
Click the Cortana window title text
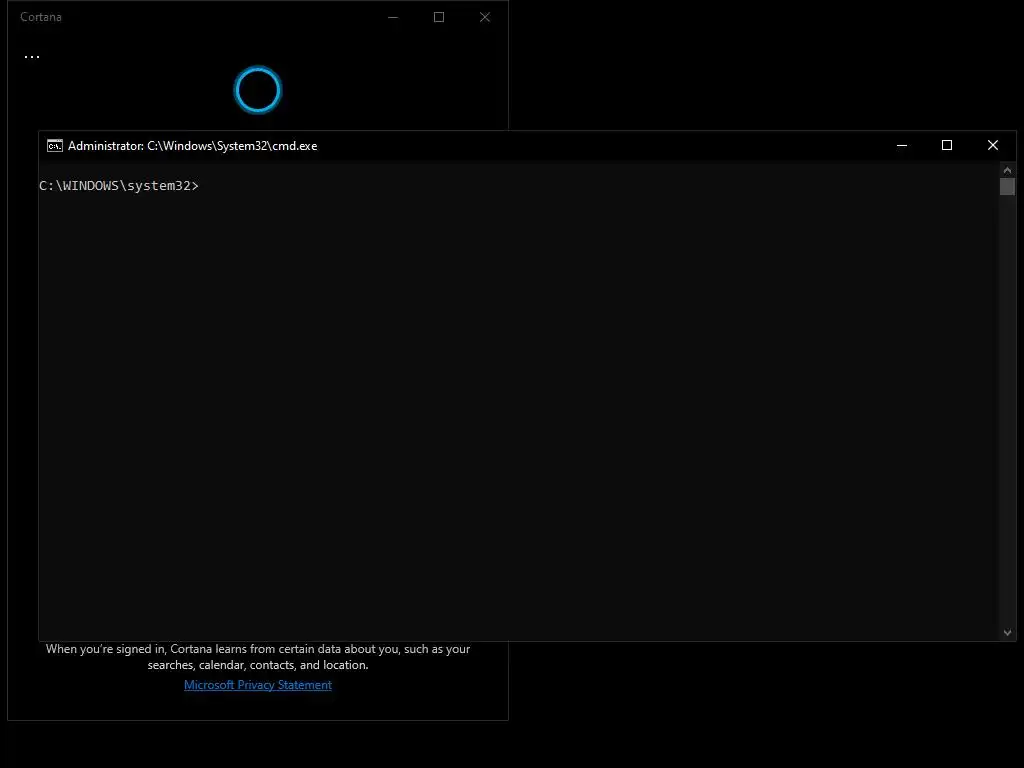[x=40, y=17]
